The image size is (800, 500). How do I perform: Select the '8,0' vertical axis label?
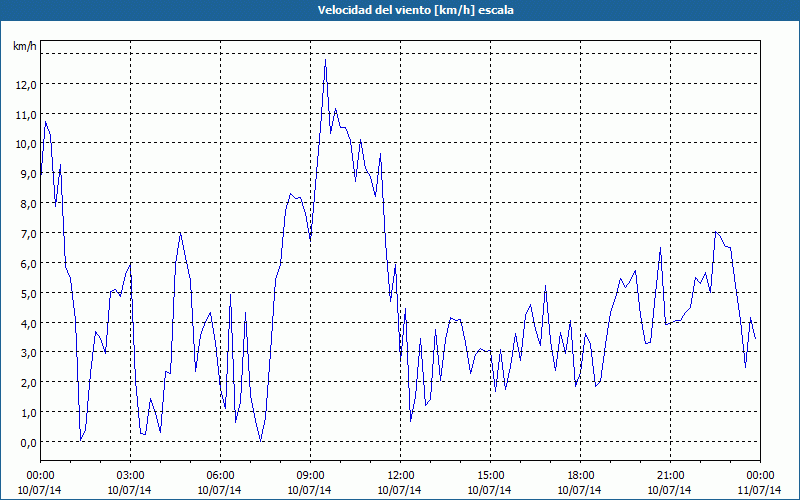(x=29, y=204)
